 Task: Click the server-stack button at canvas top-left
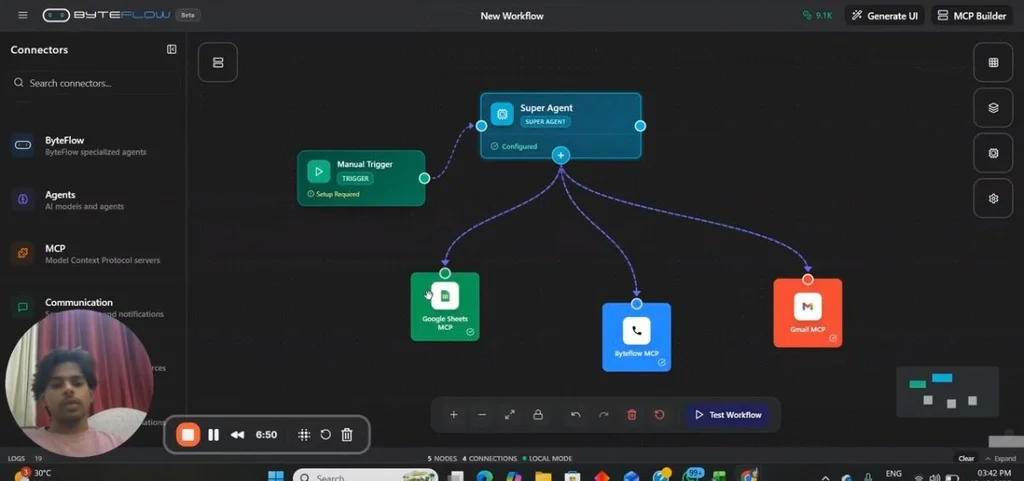[x=218, y=63]
